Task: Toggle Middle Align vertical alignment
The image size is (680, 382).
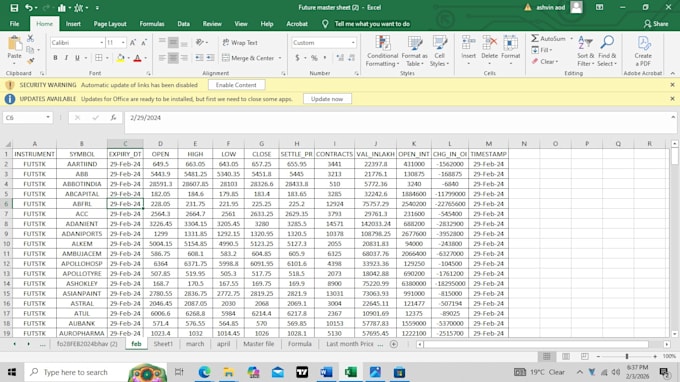Action: pyautogui.click(x=173, y=42)
